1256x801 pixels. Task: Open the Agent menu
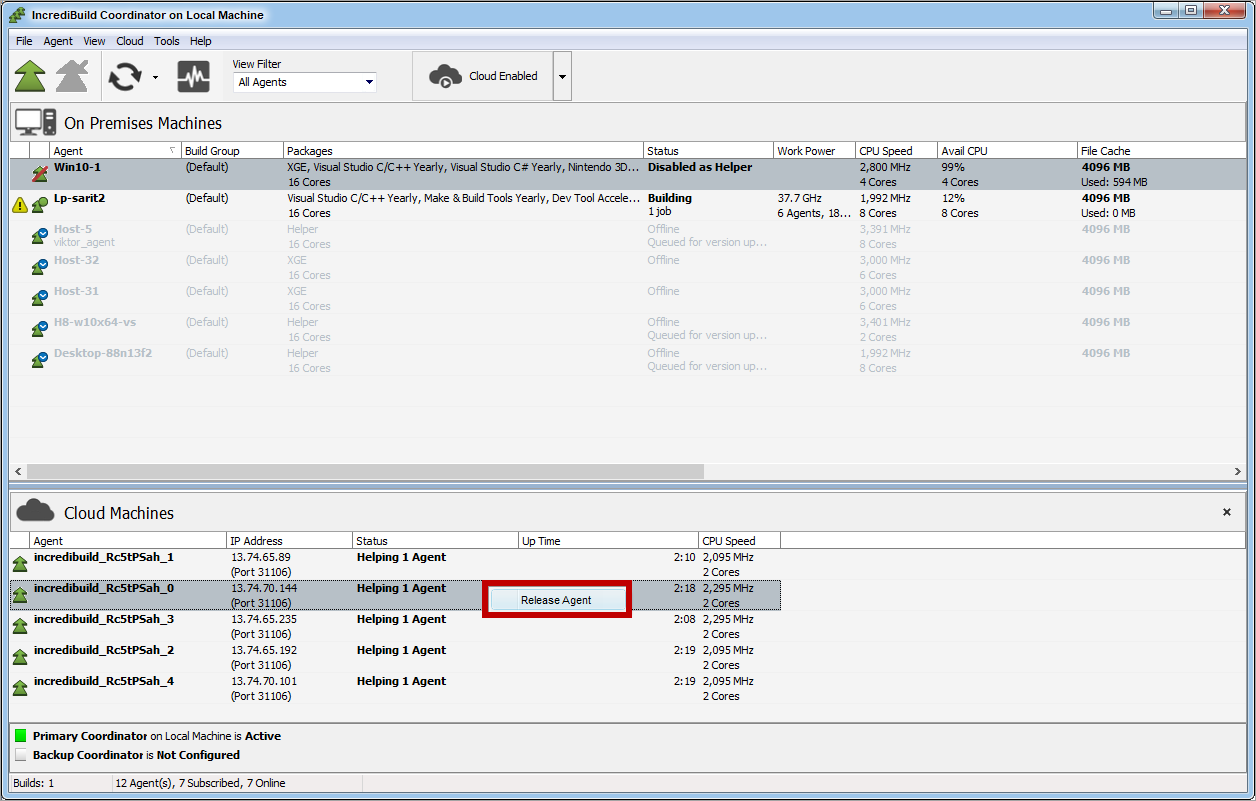click(x=58, y=41)
